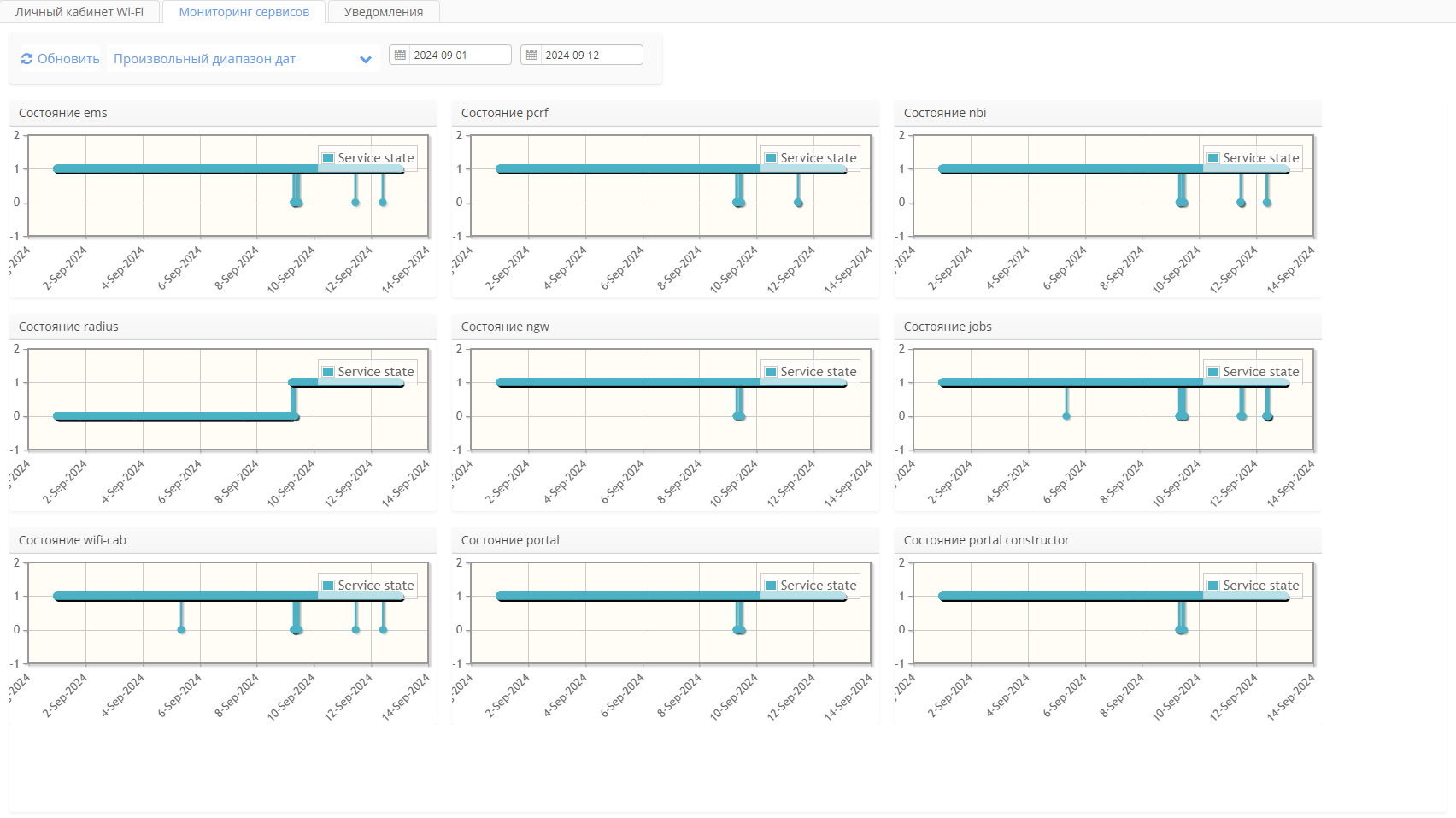This screenshot has height=818, width=1456.
Task: Toggle Service state legend swatch in pcrf chart
Action: click(771, 158)
